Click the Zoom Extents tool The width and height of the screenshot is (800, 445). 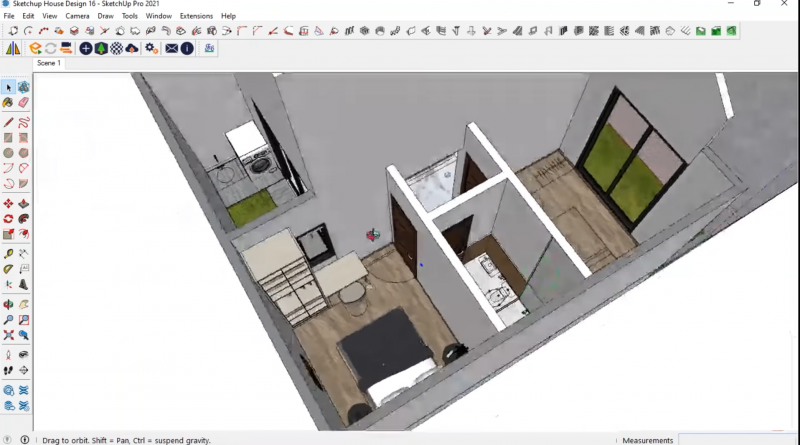(8, 335)
